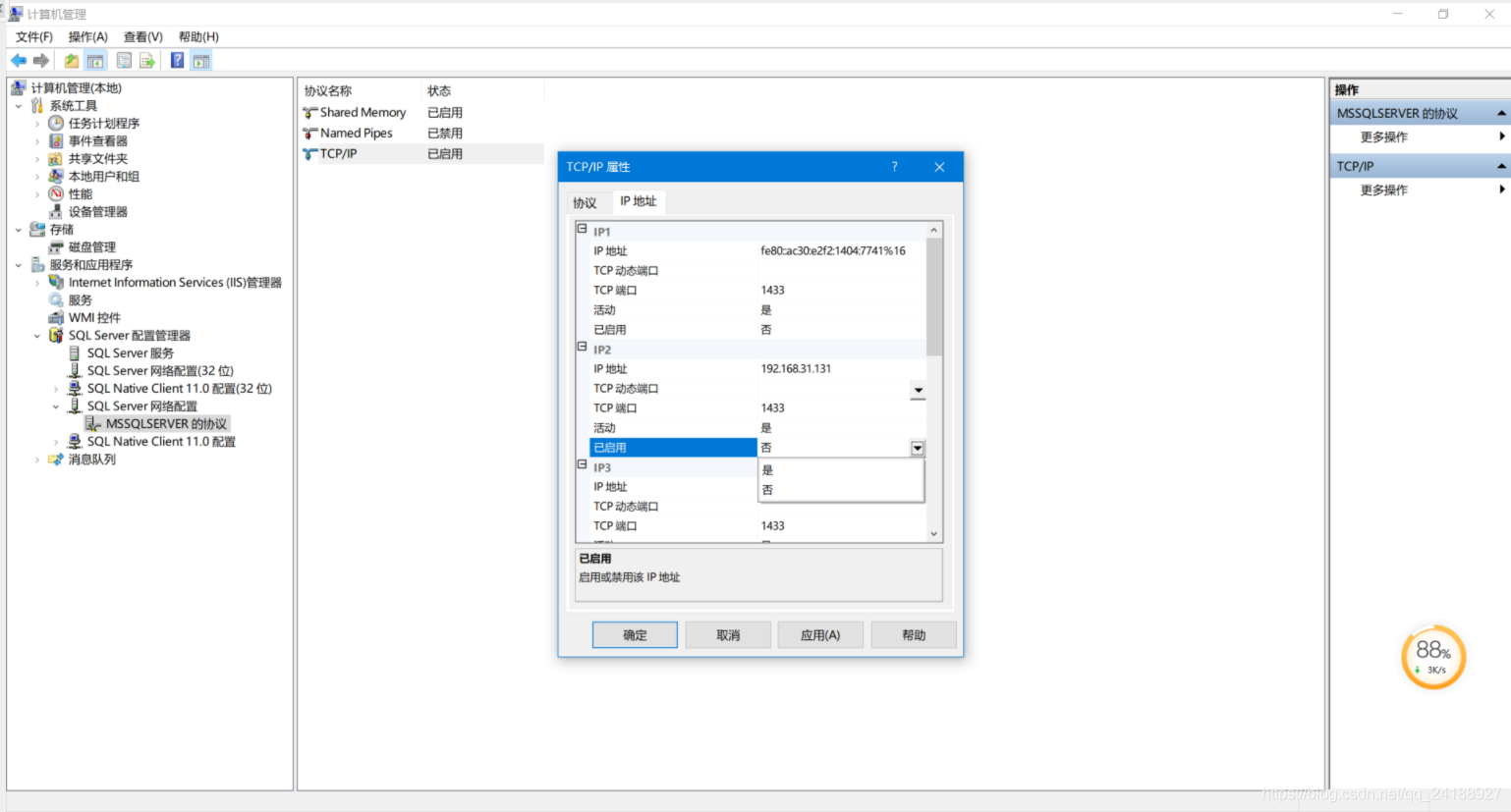Expand the 任务计划程序 tree node
Screen dimensions: 1511x812
click(x=37, y=124)
